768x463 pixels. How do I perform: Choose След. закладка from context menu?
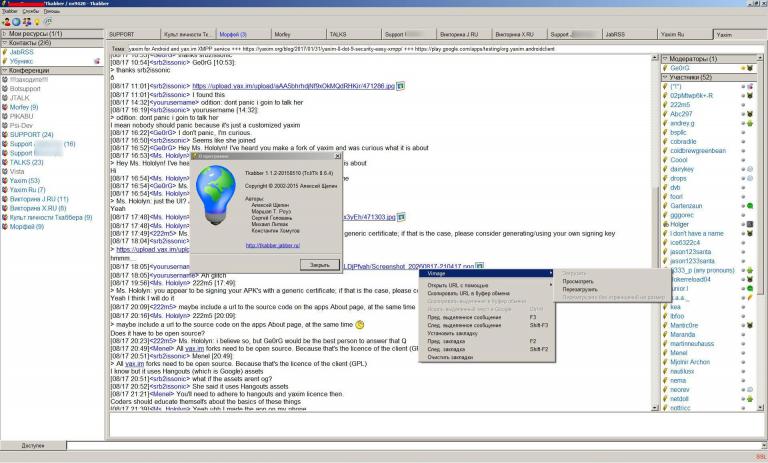coord(487,349)
